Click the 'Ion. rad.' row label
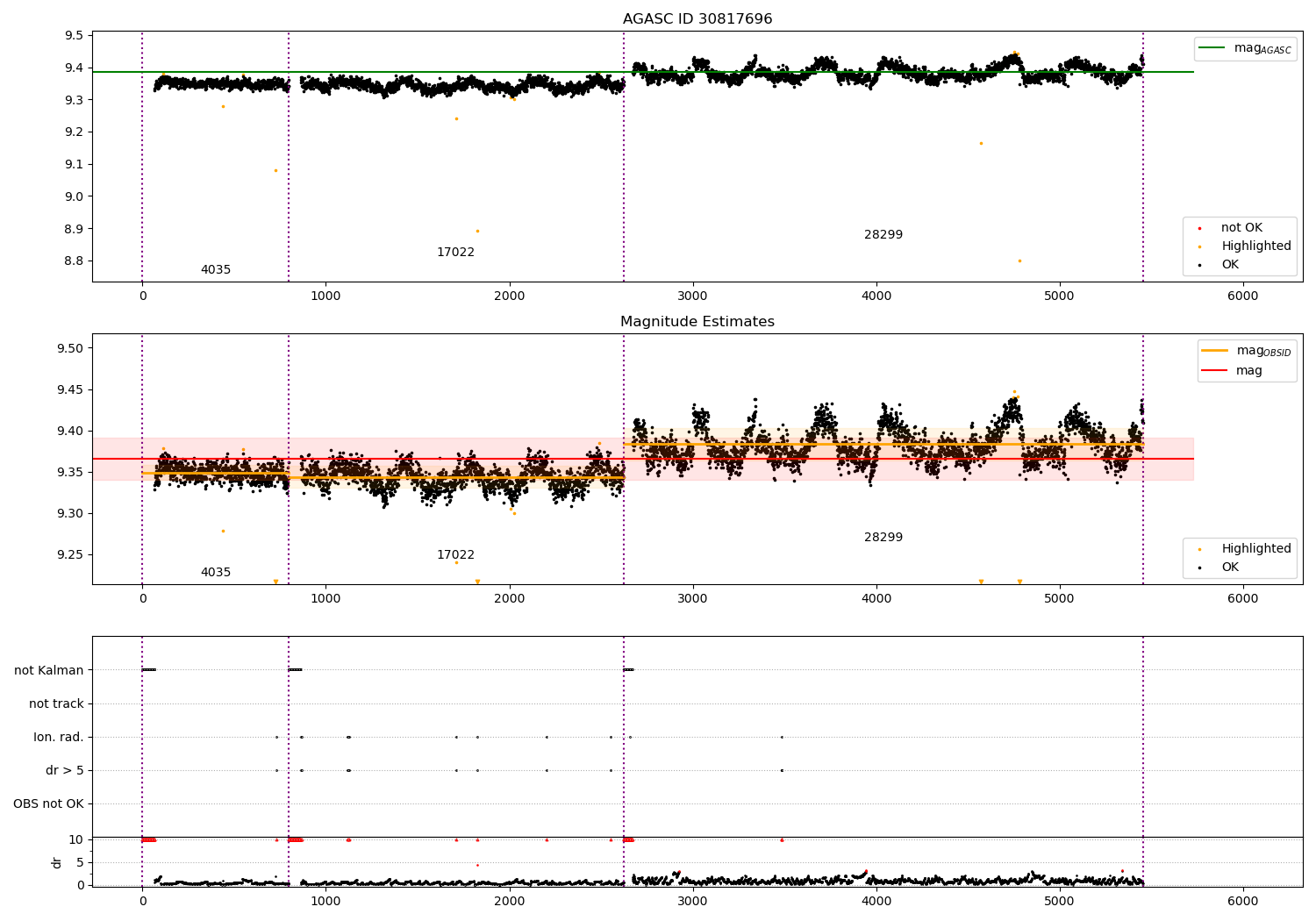The width and height of the screenshot is (1316, 921). 59,737
